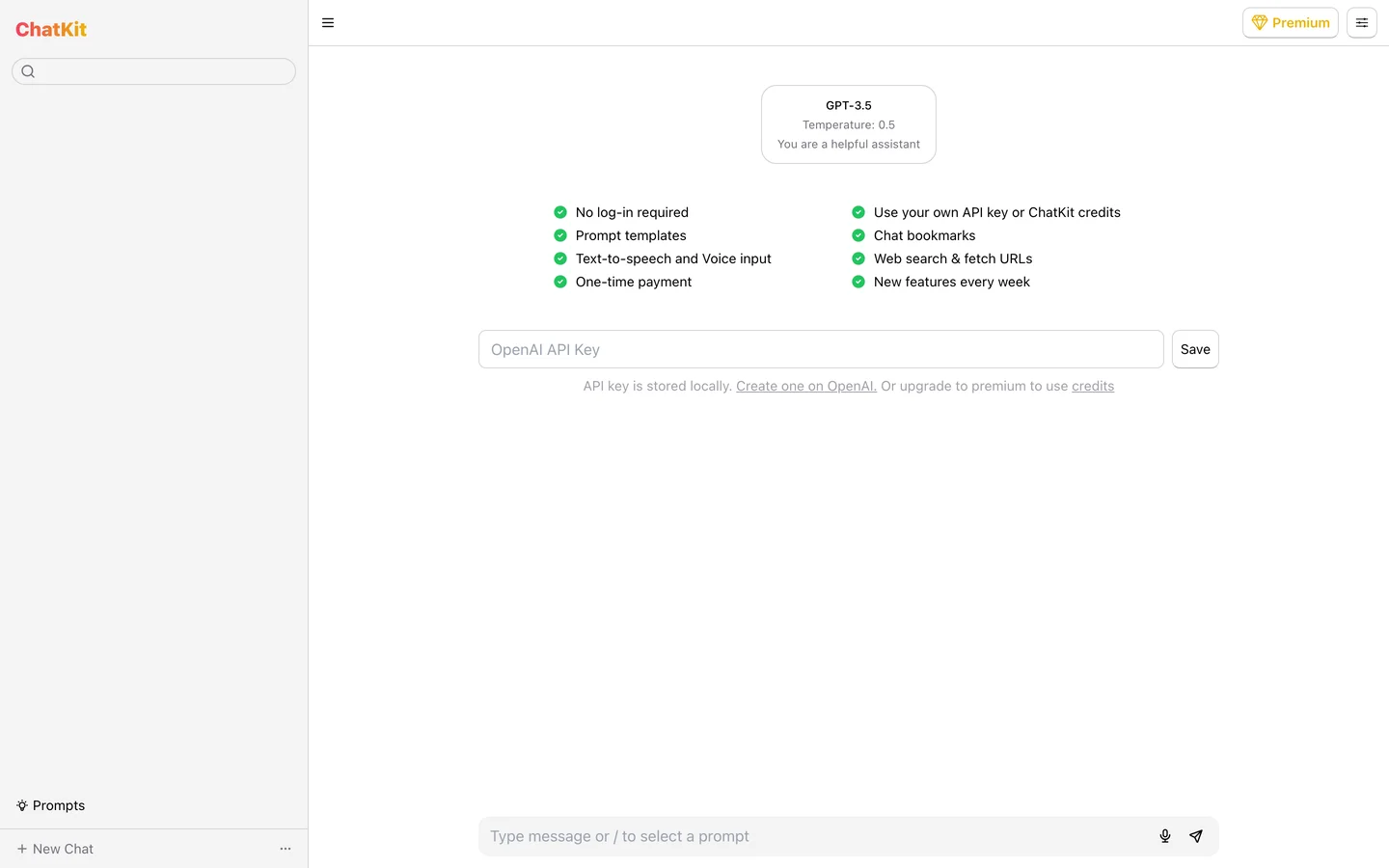Click the green check beside 'No log-in required'
1389x868 pixels.
[560, 212]
